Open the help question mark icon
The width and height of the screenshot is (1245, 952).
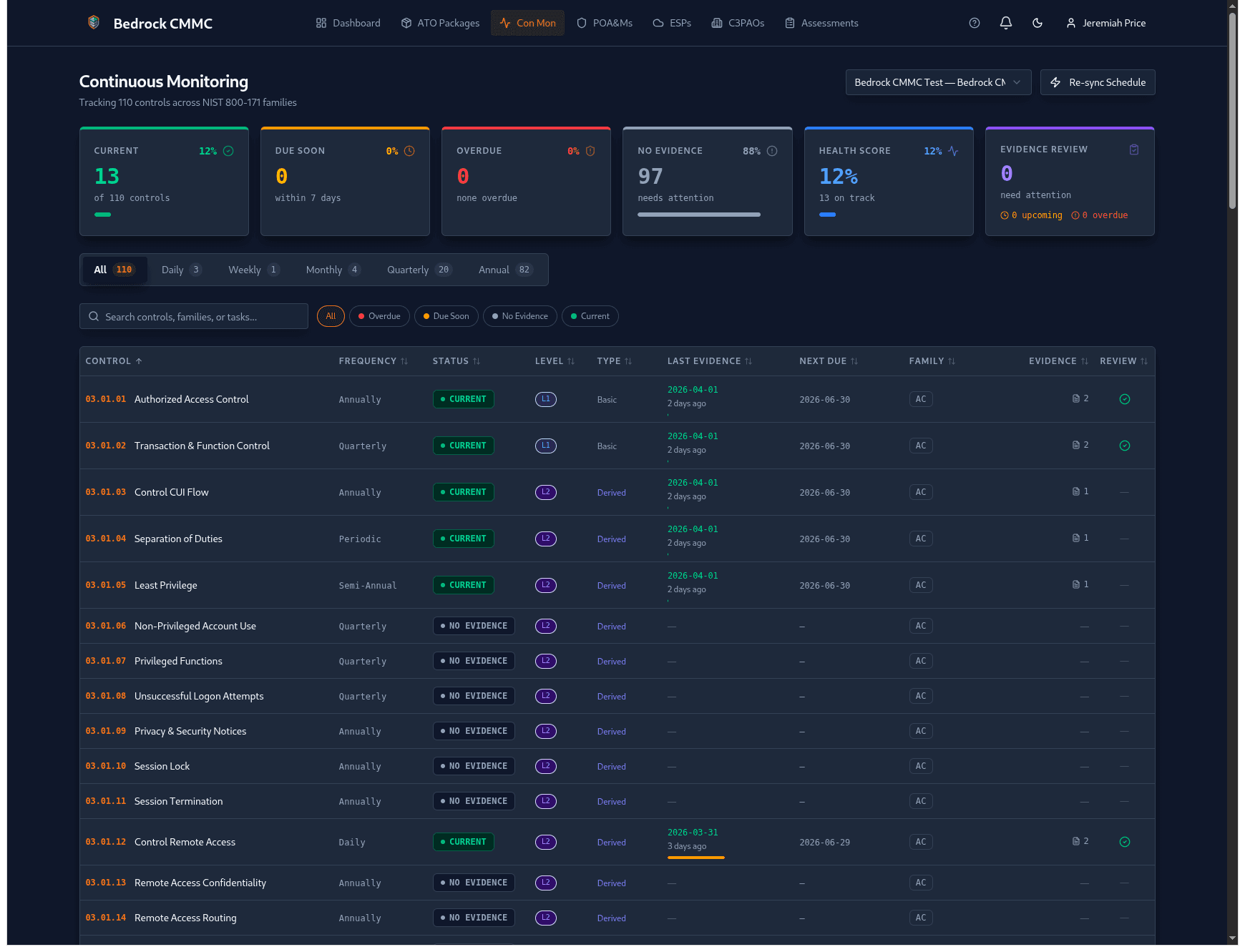click(x=974, y=23)
